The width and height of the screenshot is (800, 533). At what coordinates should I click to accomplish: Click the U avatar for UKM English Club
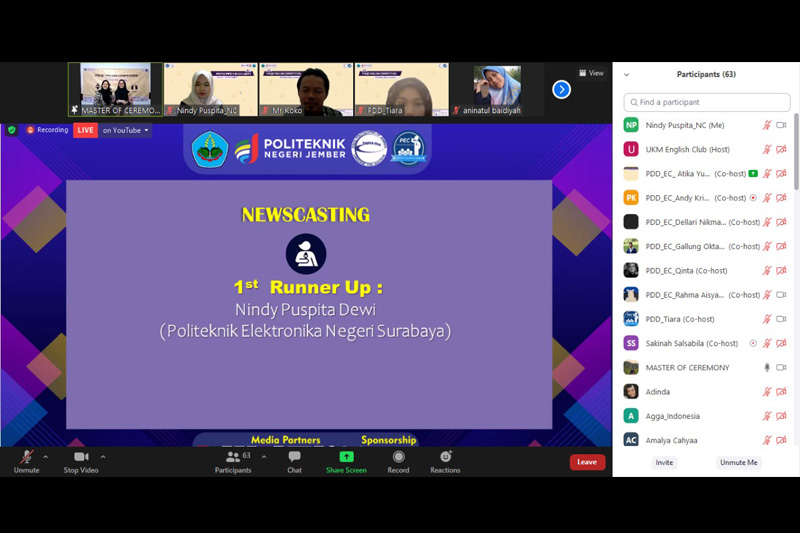[x=631, y=149]
